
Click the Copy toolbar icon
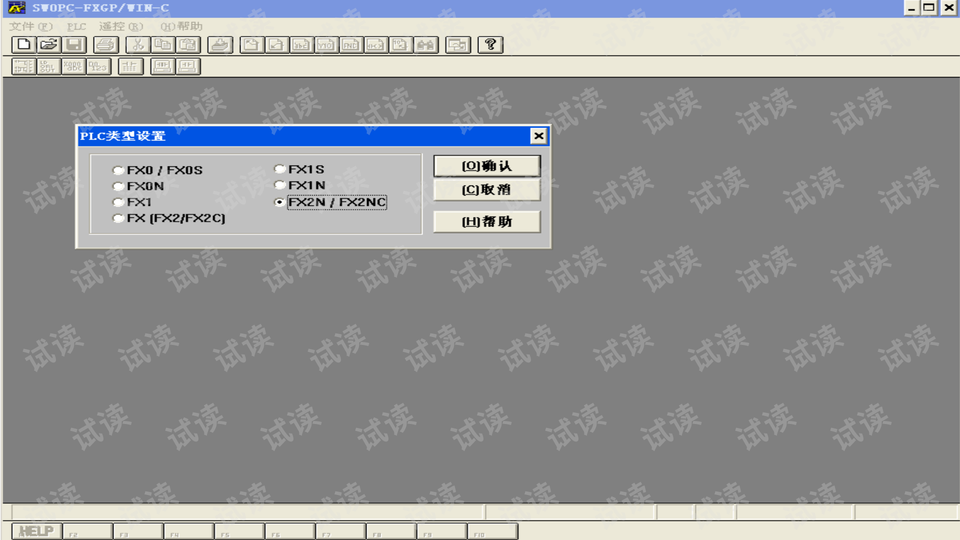pos(163,45)
